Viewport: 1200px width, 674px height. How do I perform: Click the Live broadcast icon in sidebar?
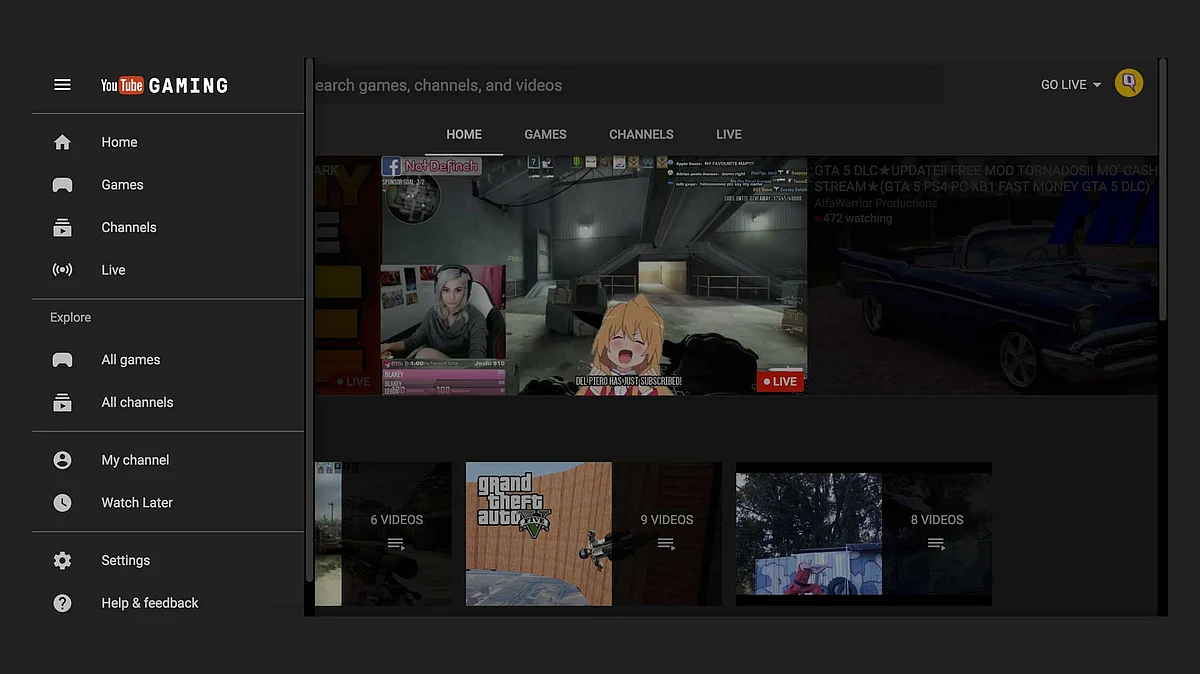tap(62, 270)
